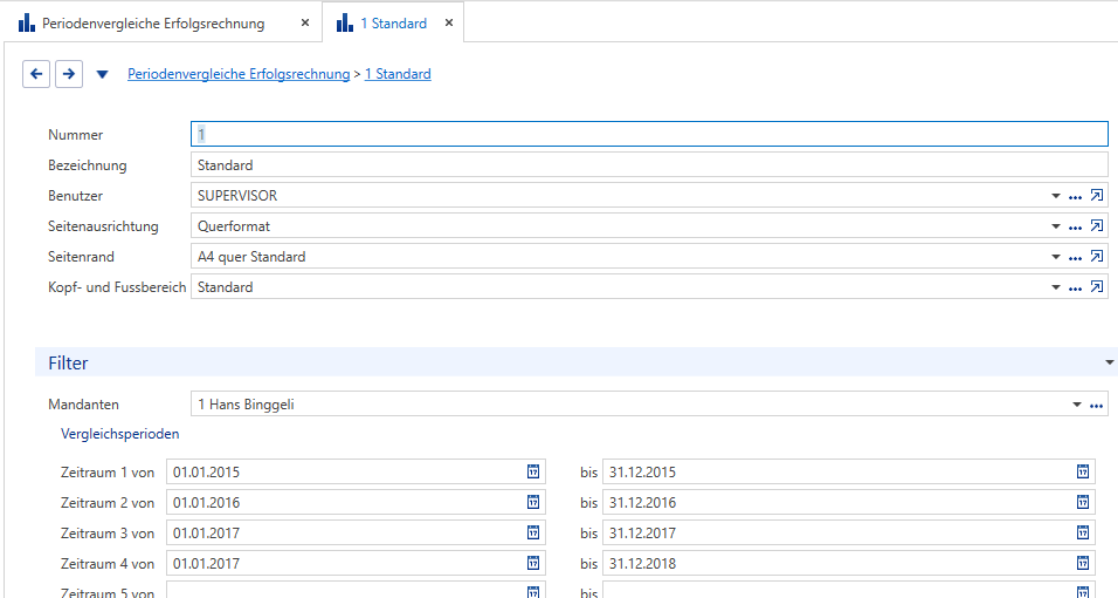The image size is (1118, 598).
Task: Select the 1 Standard tab
Action: coord(394,24)
